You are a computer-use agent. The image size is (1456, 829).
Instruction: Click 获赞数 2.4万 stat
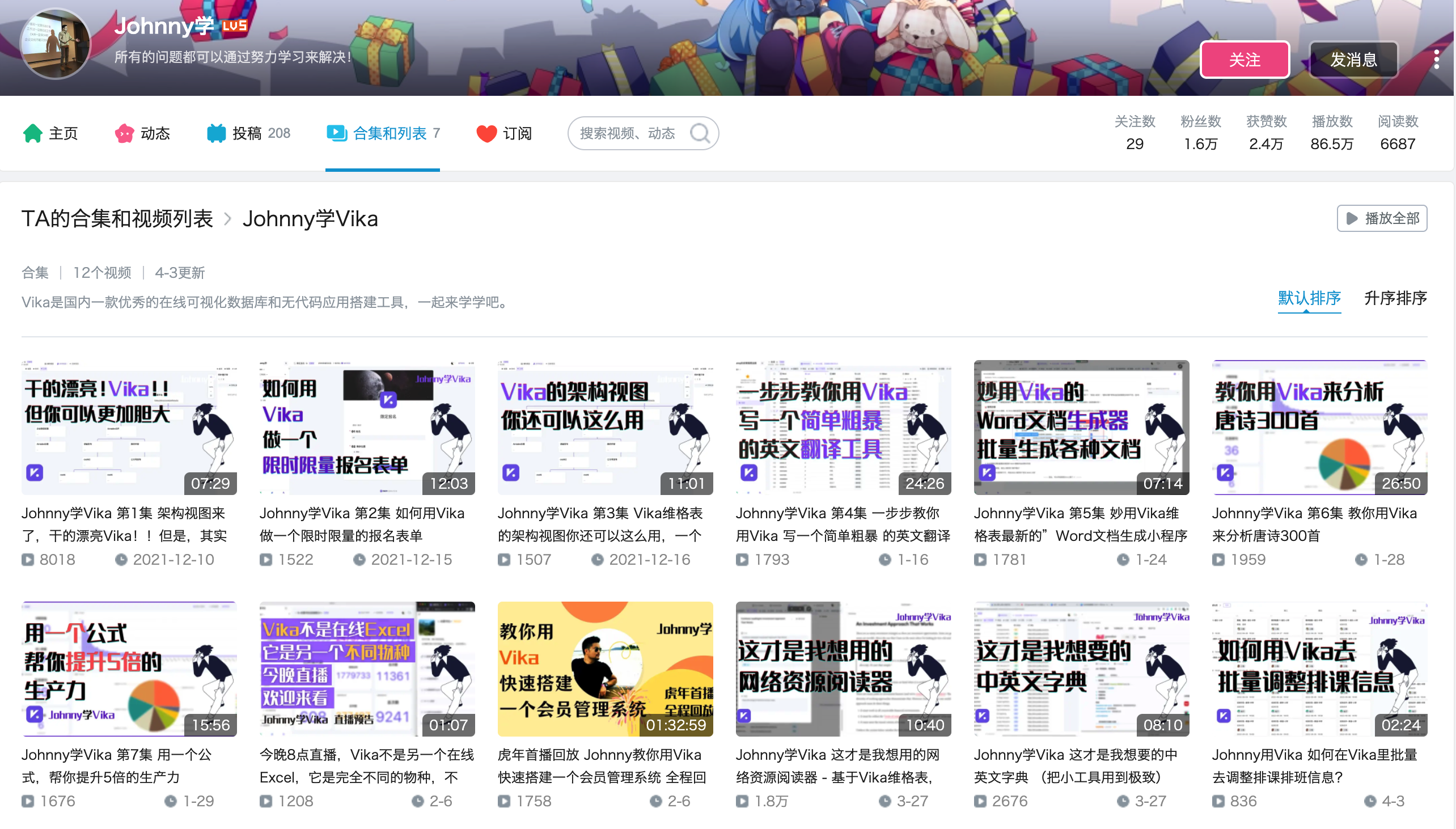coord(1267,133)
